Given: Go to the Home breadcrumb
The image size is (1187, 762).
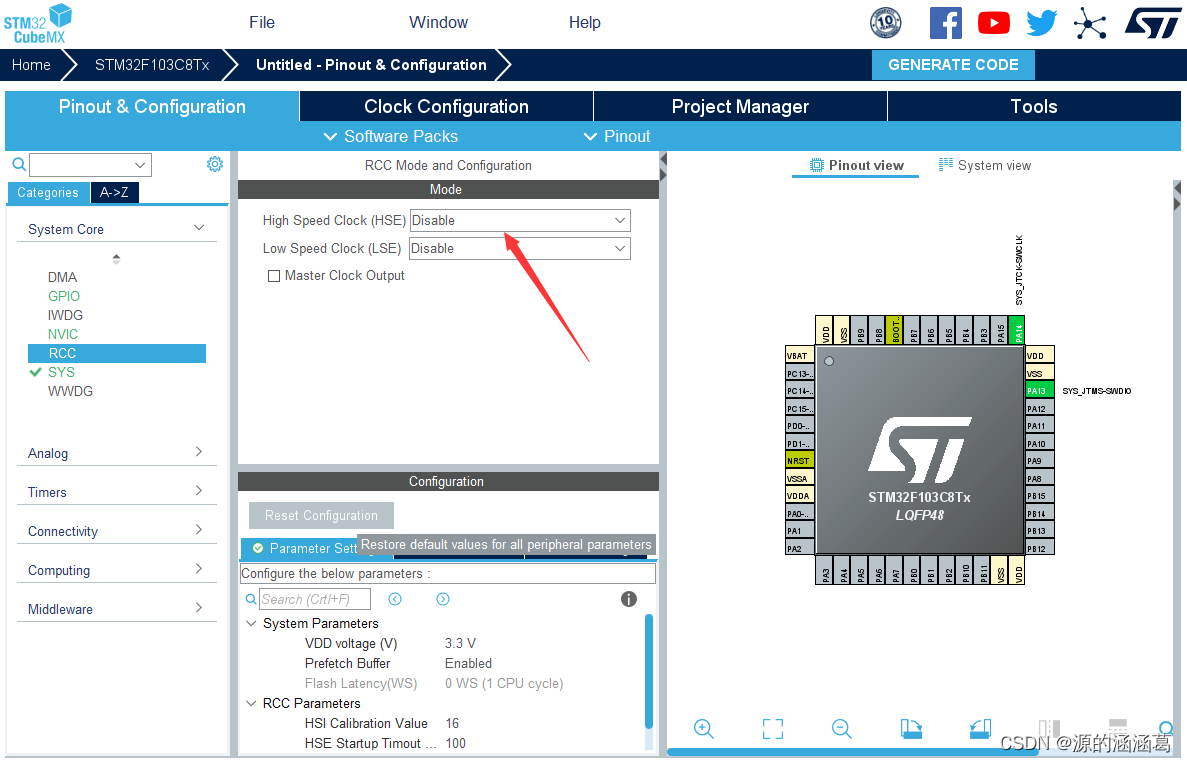Looking at the screenshot, I should 31,65.
